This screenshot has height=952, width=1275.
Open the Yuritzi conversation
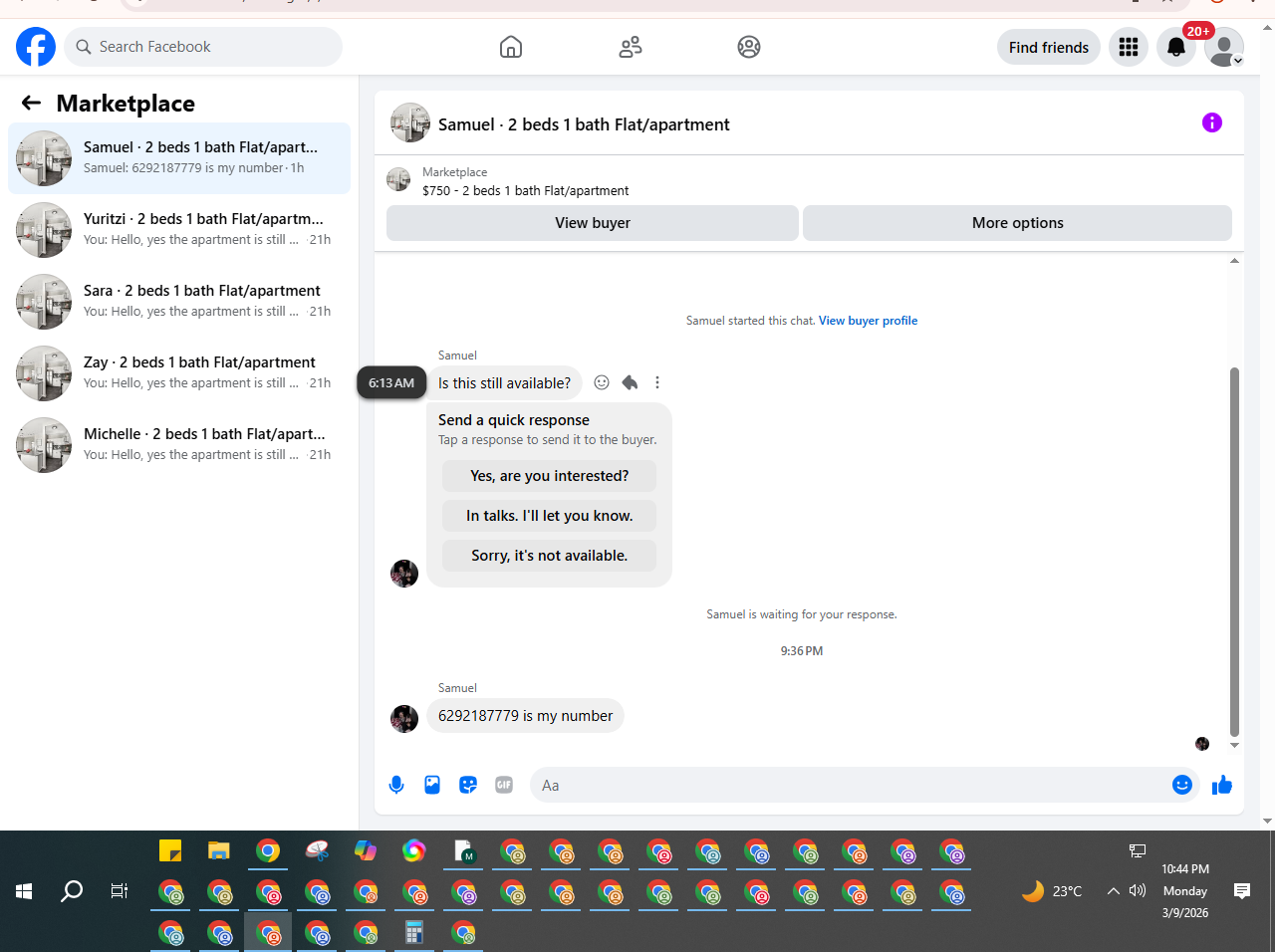pyautogui.click(x=179, y=230)
